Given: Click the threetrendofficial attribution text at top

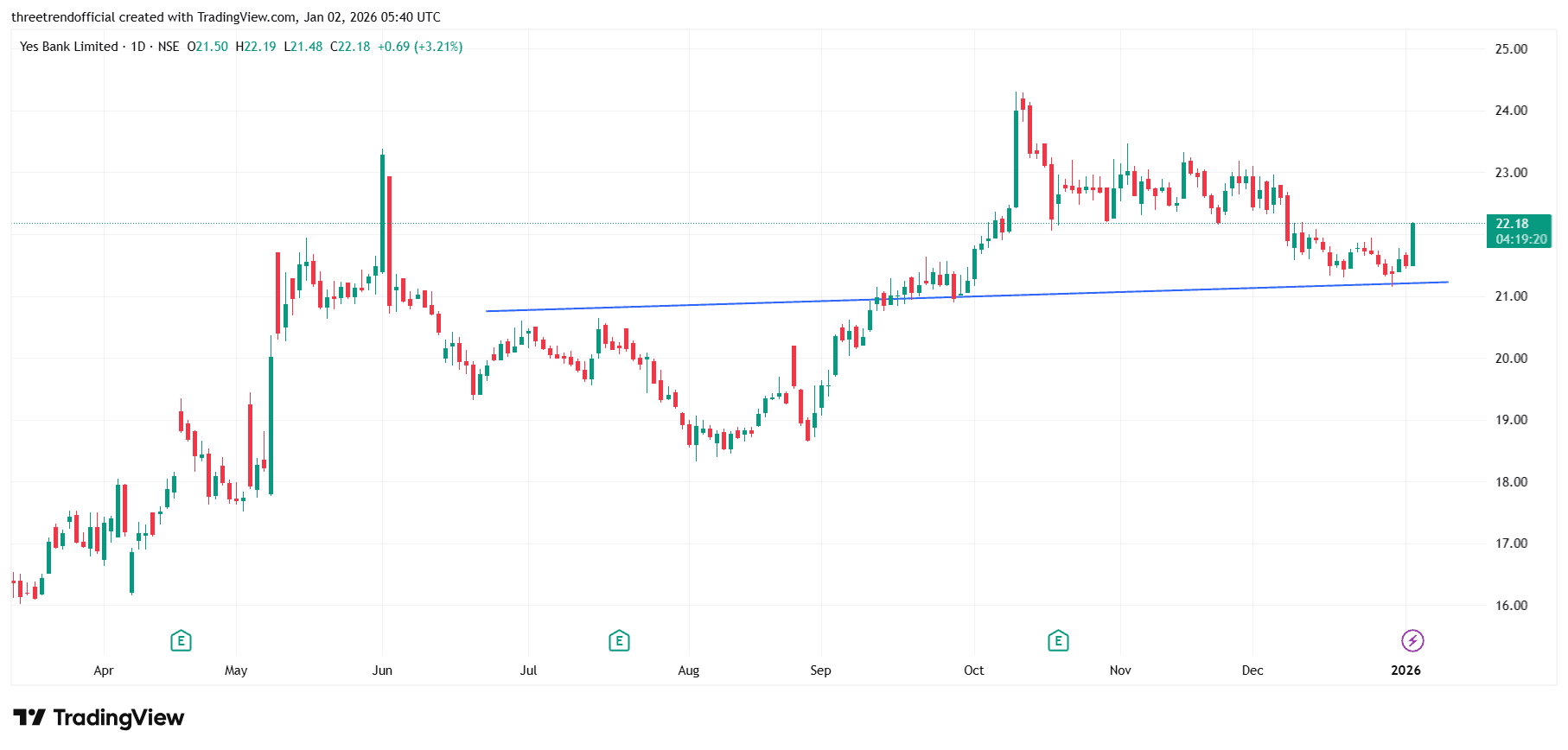Looking at the screenshot, I should pyautogui.click(x=226, y=17).
